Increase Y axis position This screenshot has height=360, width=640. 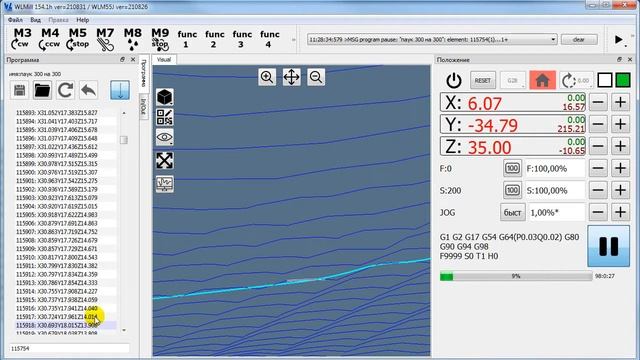coord(620,124)
